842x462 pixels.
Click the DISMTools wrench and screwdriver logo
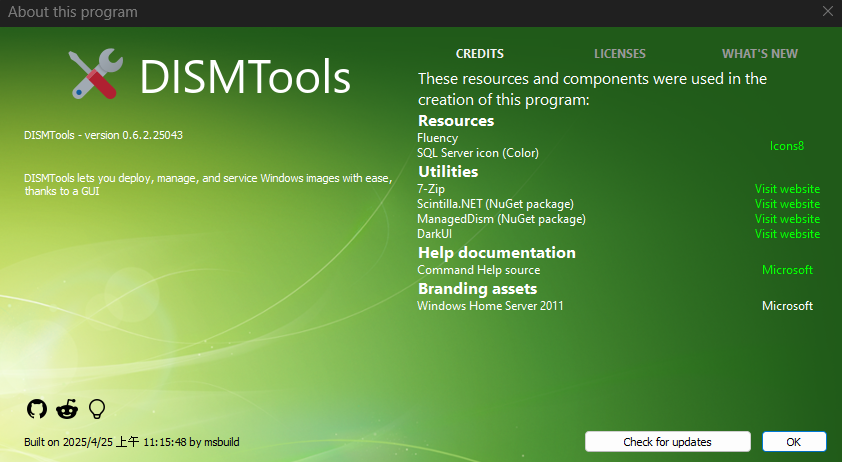pos(97,74)
